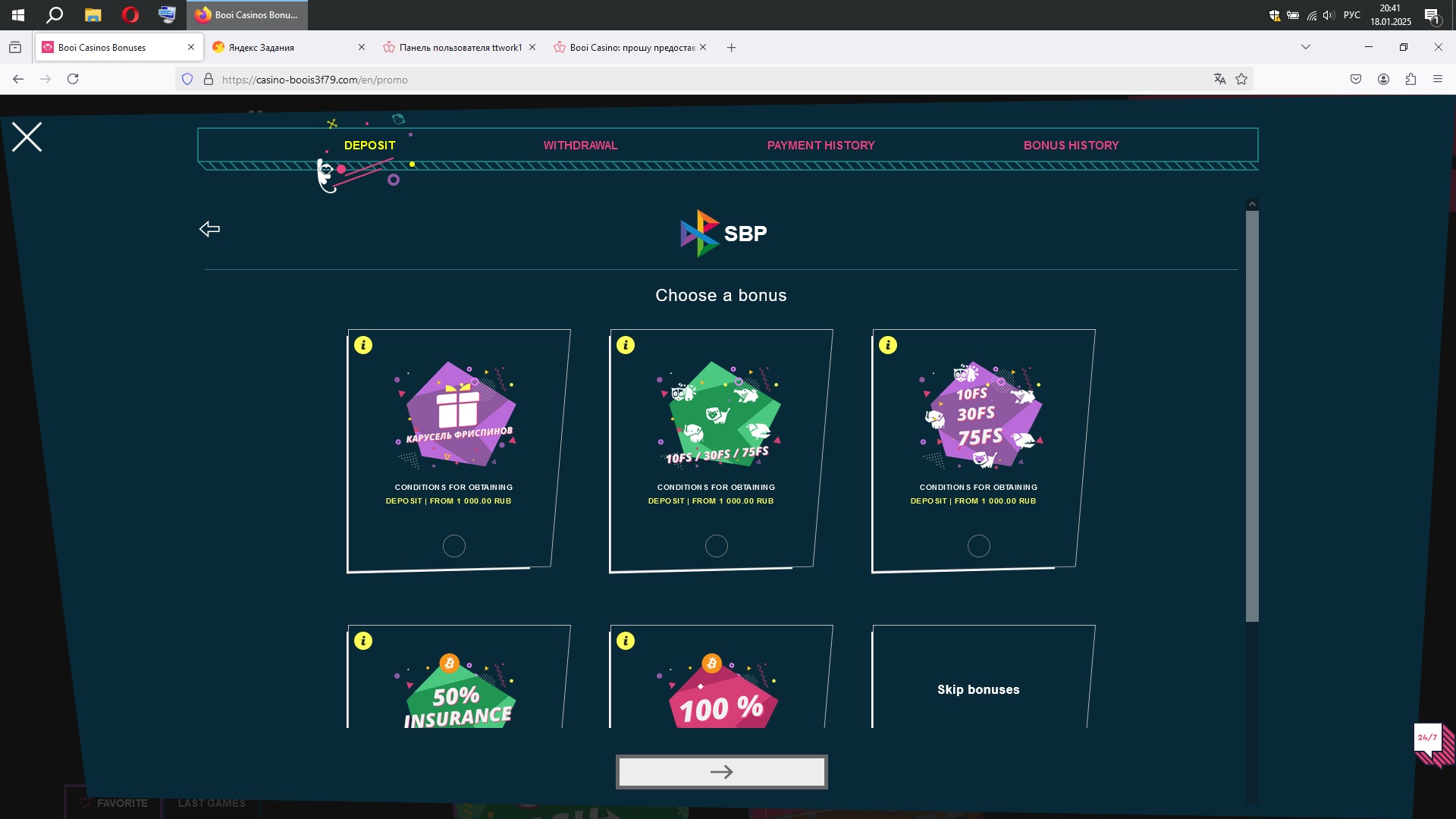Select the Карусель фриспинов bonus radio button
Image resolution: width=1456 pixels, height=819 pixels.
454,546
